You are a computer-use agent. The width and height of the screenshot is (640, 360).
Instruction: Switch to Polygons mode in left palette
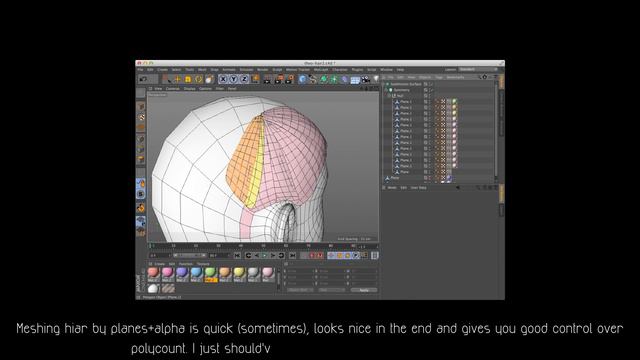tap(141, 160)
